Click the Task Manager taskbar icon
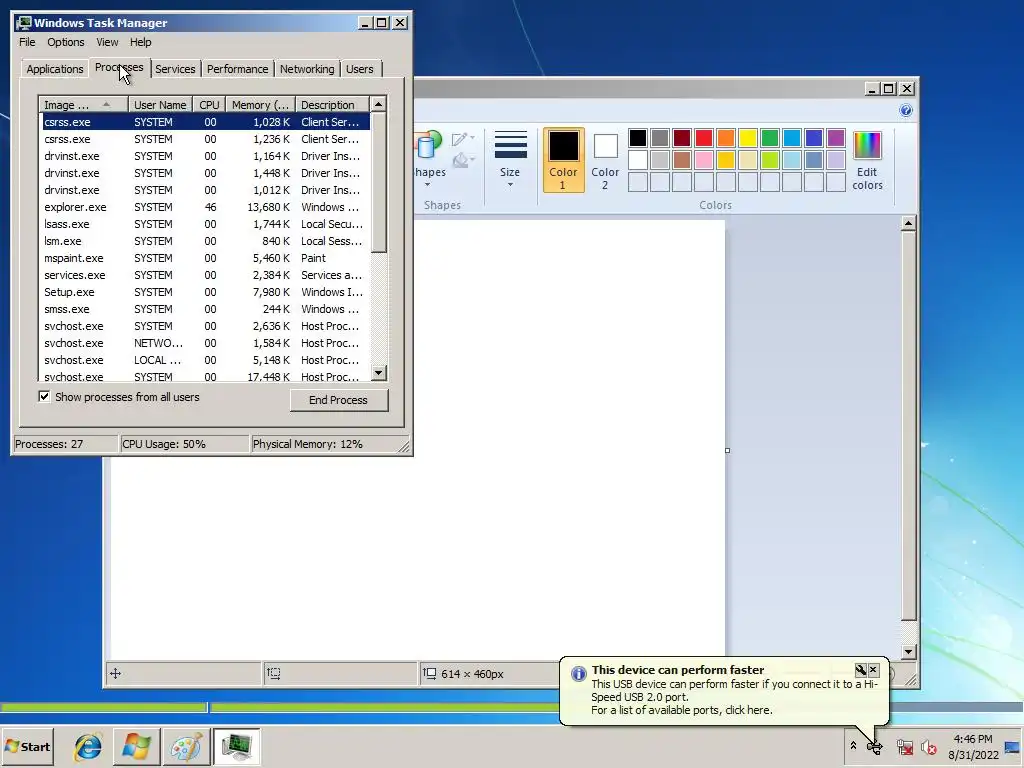The image size is (1024, 768). 236,746
